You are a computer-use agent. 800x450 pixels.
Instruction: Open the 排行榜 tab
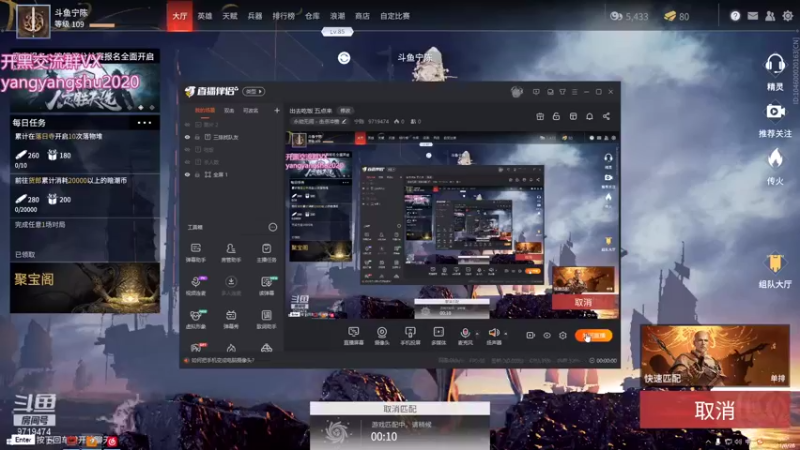(x=284, y=16)
